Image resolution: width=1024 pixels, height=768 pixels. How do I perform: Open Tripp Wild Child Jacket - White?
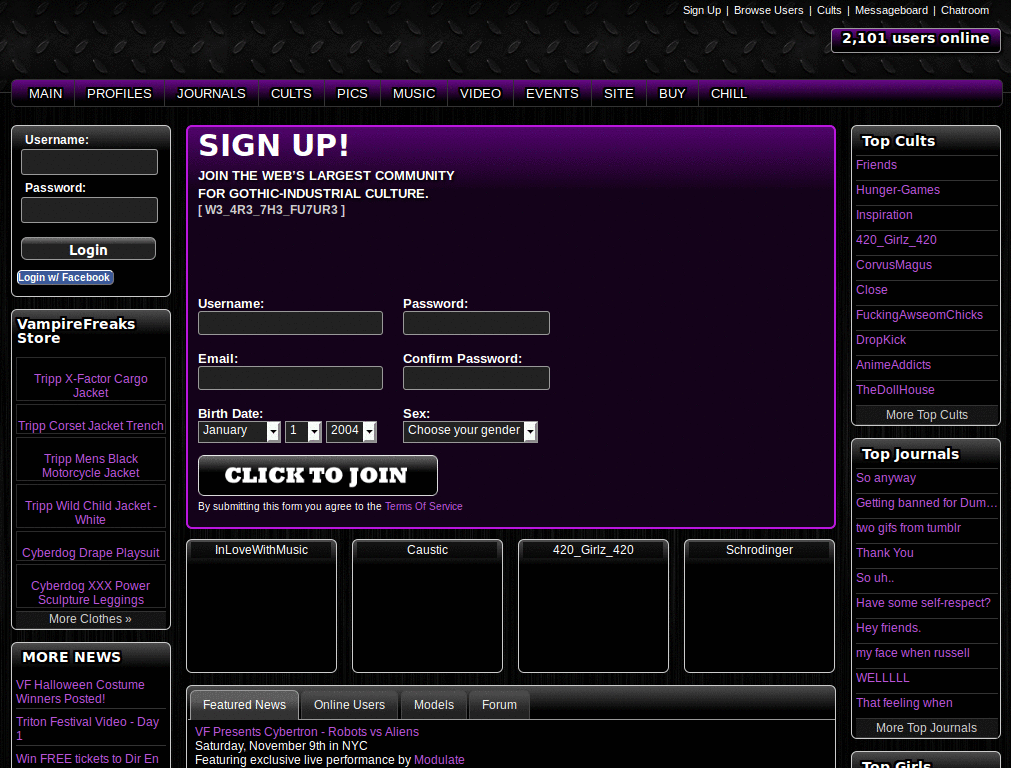(91, 513)
